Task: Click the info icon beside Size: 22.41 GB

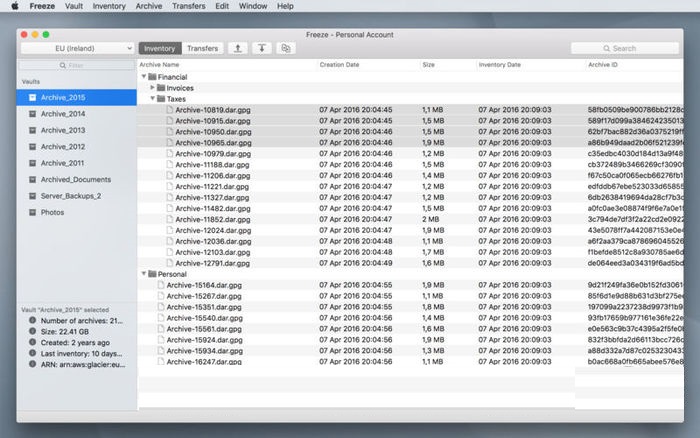Action: (32, 331)
